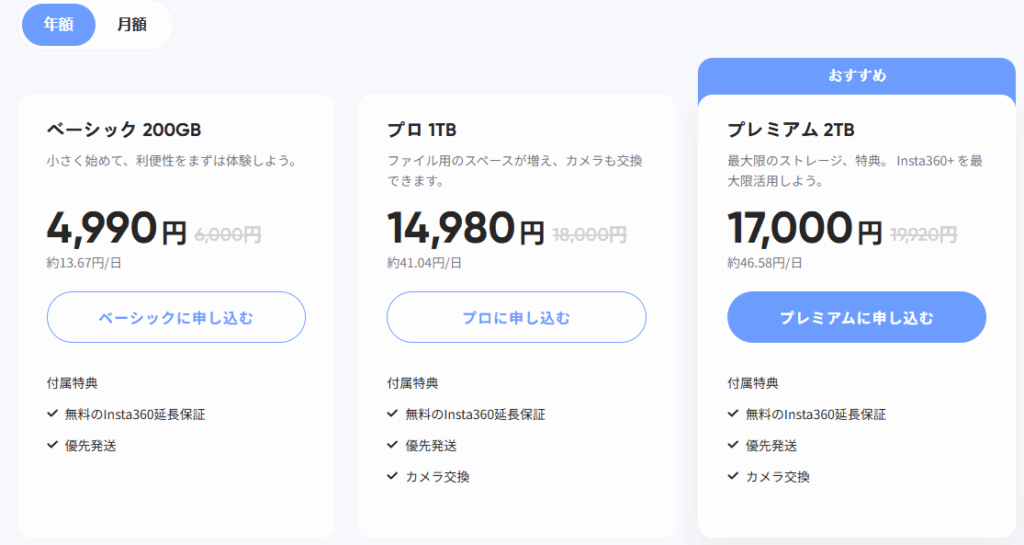Click checkmark beside Premium 優先発送

[732, 445]
